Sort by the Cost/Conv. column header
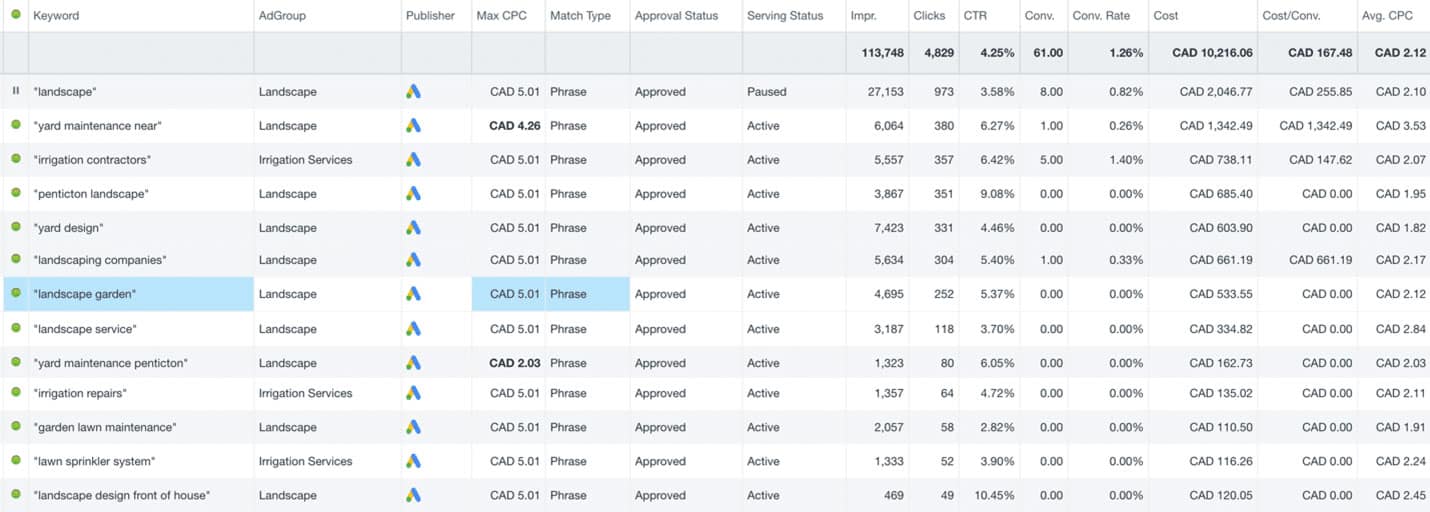Image resolution: width=1430 pixels, height=512 pixels. [x=1291, y=16]
